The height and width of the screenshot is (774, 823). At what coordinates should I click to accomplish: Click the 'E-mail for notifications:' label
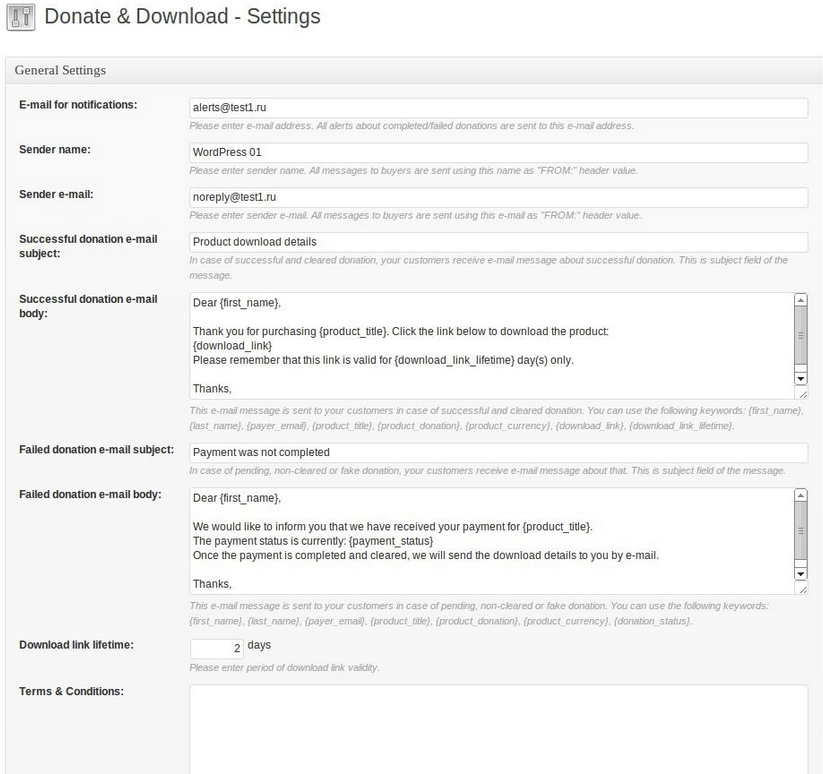(x=78, y=105)
